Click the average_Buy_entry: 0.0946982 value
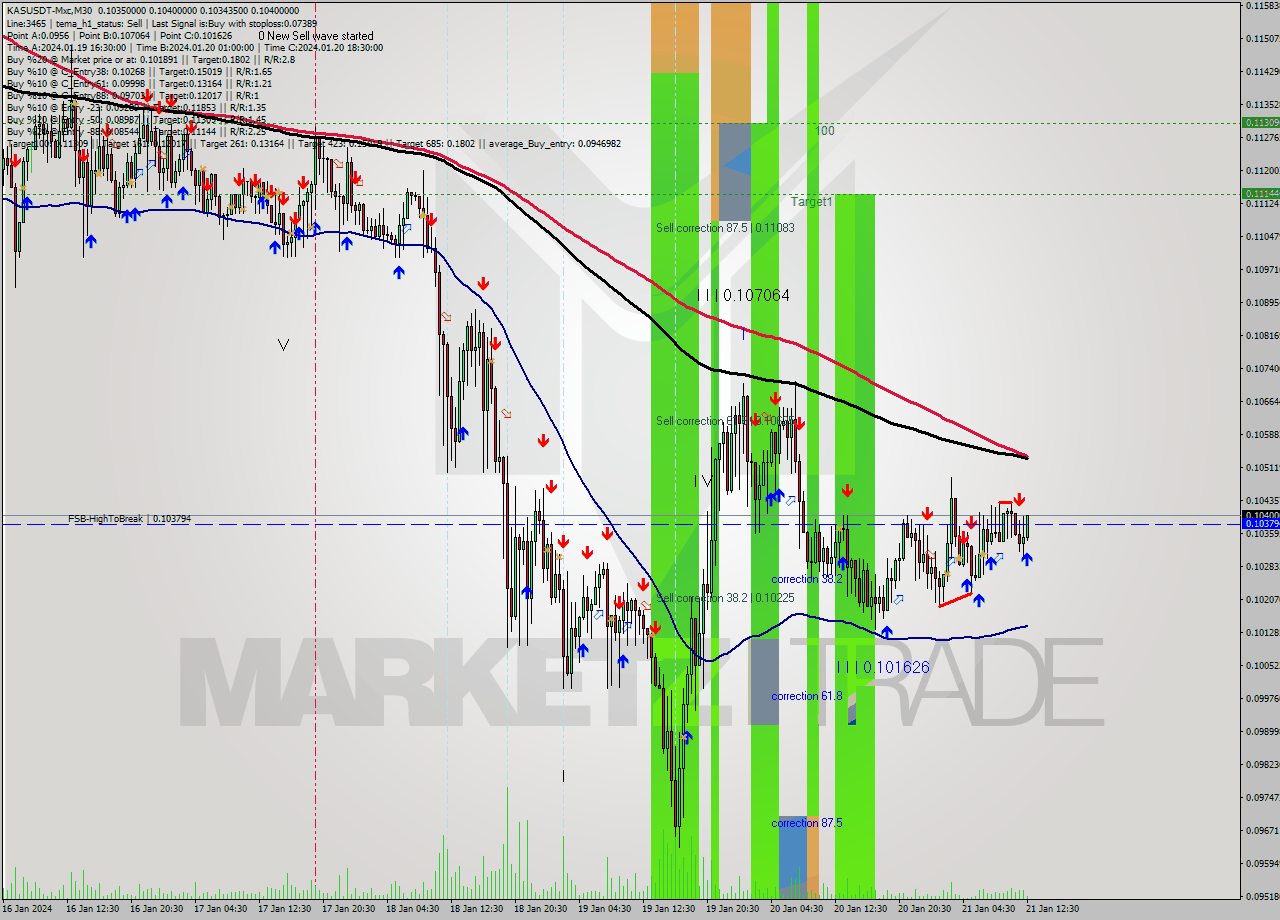 (554, 143)
